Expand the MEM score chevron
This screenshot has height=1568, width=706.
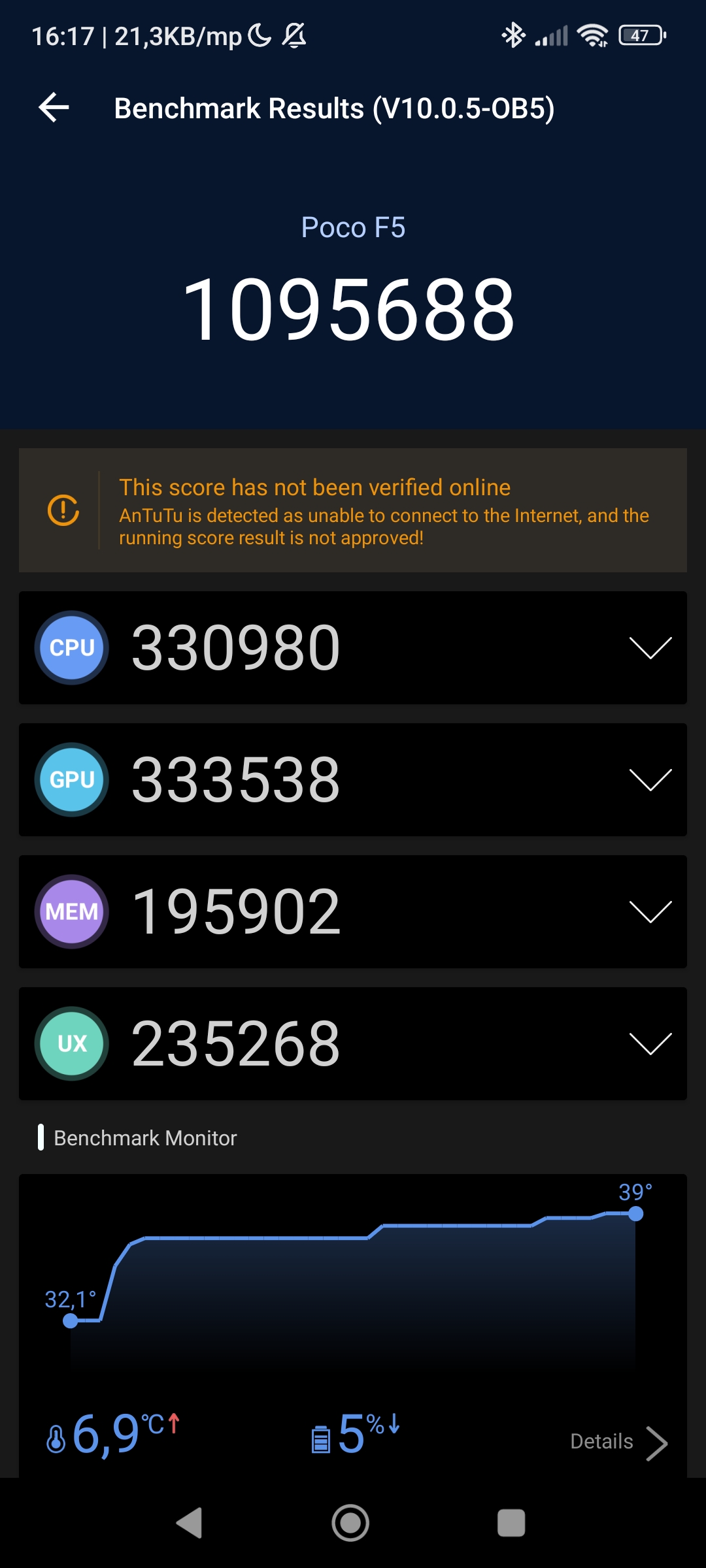(650, 911)
